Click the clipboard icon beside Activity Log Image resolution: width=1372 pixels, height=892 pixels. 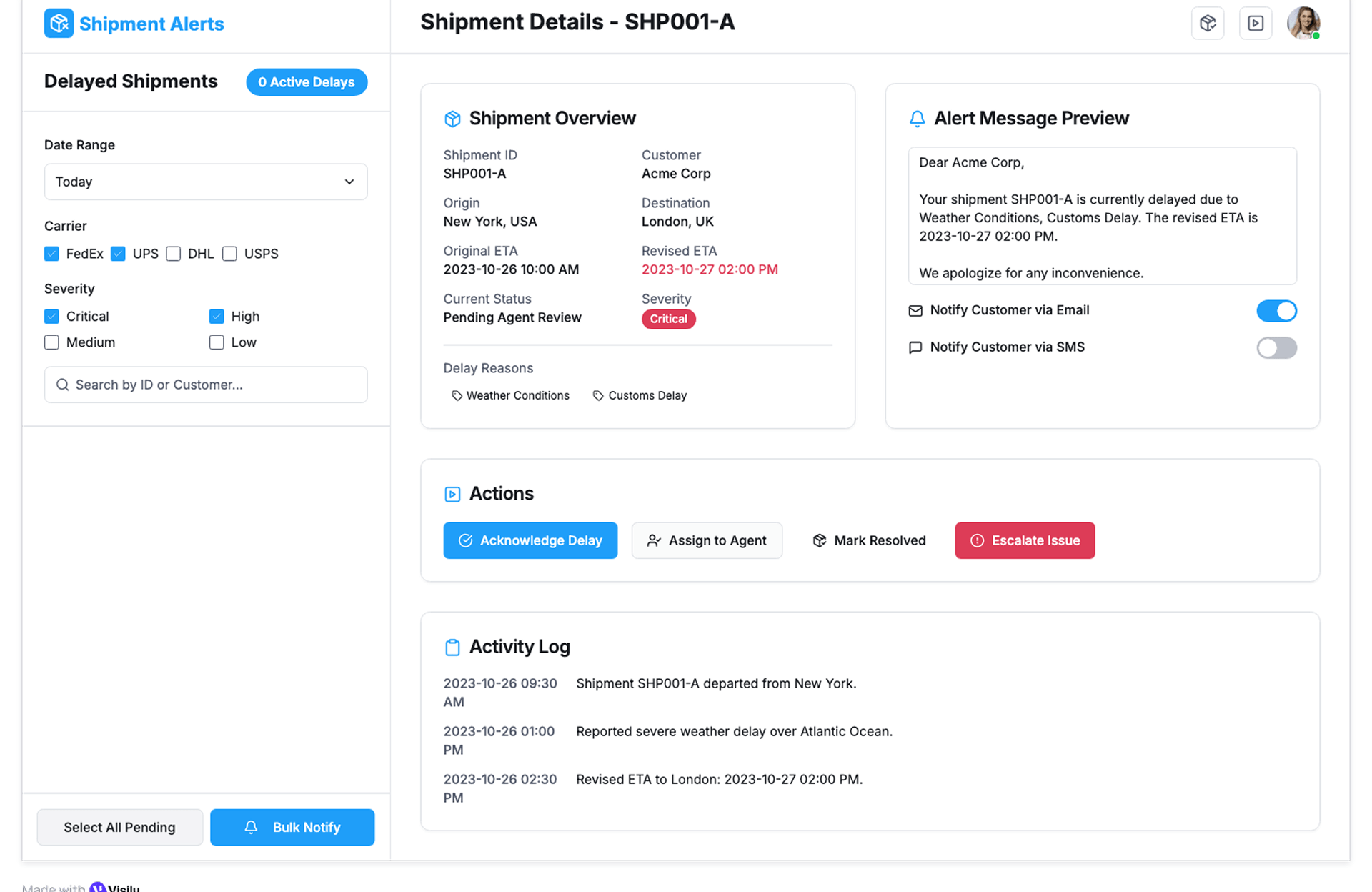452,647
